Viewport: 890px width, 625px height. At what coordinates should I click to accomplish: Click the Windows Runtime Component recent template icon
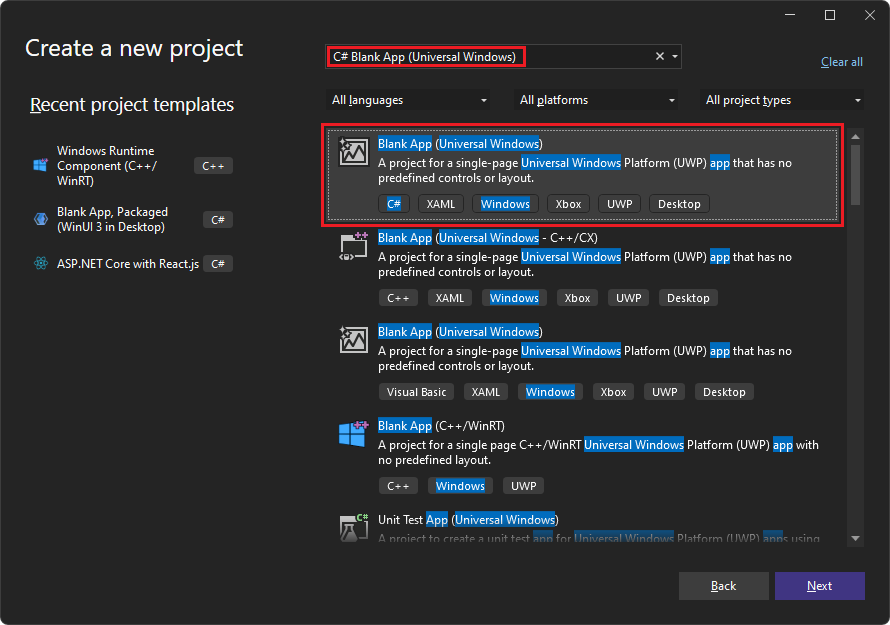(40, 165)
